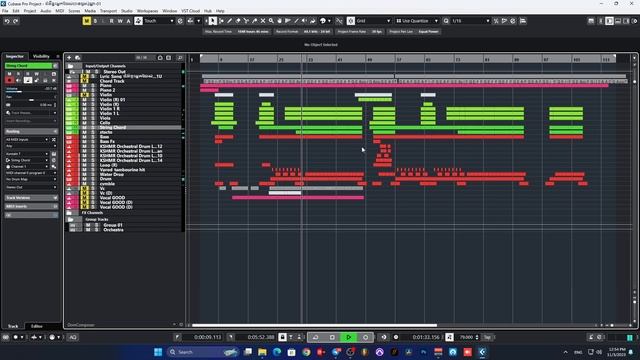Expand the Track Versions inspector section
This screenshot has height=360, width=640.
31,198
